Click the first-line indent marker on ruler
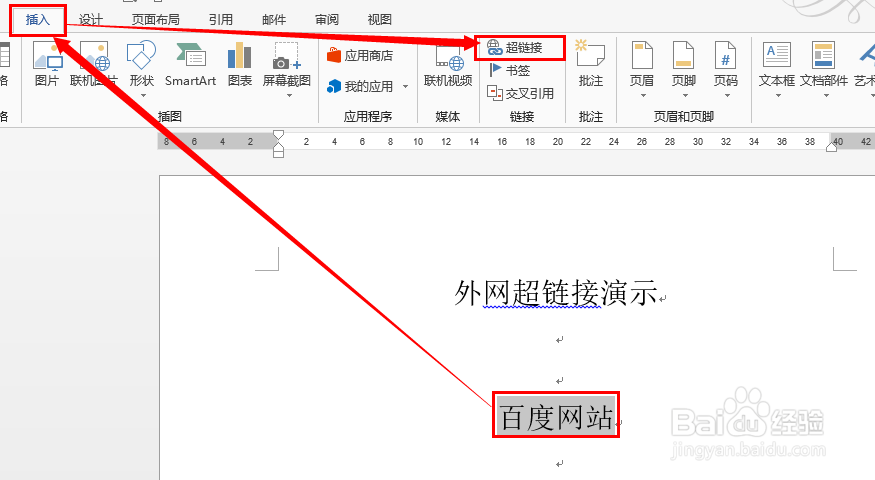The width and height of the screenshot is (875, 480). coord(278,135)
